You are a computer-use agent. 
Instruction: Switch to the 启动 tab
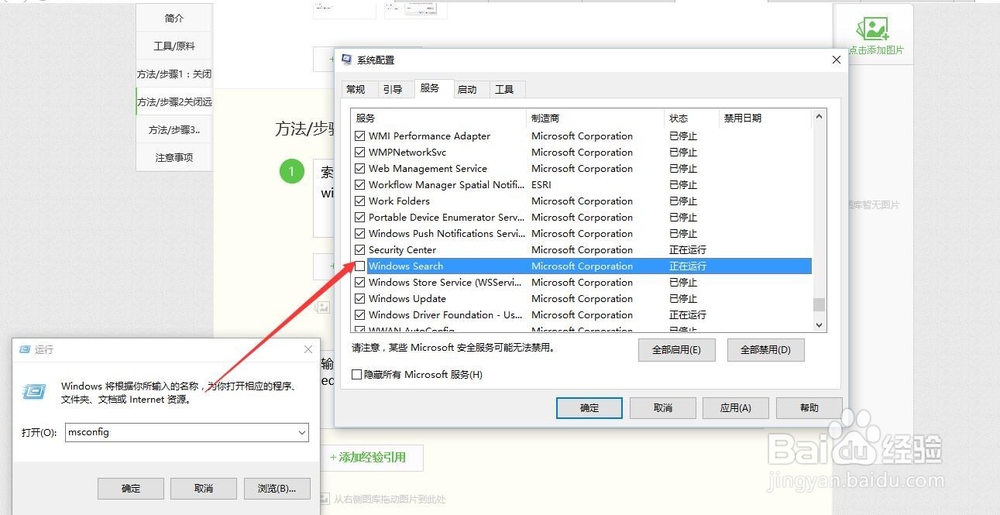(467, 89)
